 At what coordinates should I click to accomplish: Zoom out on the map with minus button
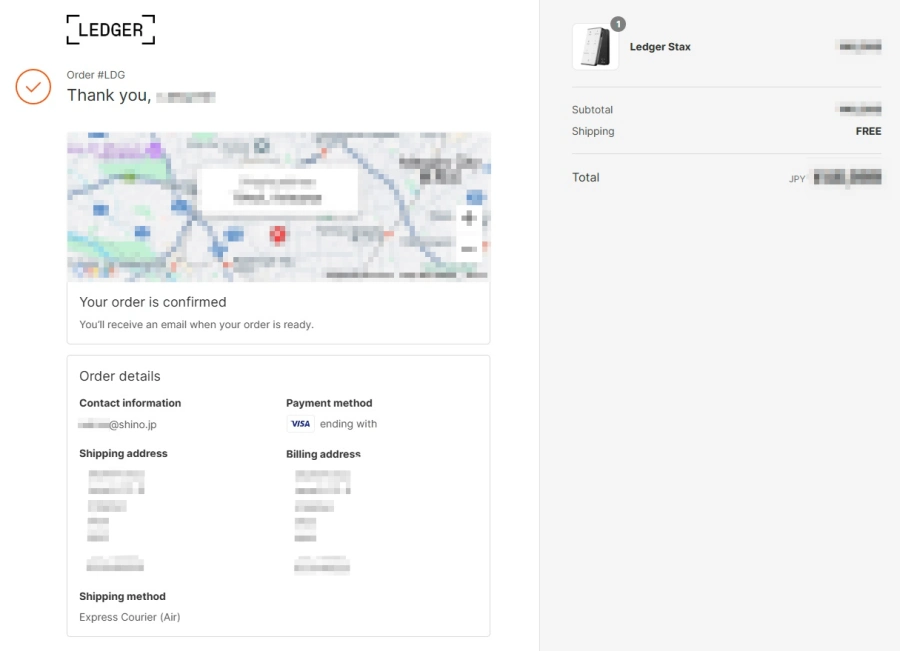(469, 248)
